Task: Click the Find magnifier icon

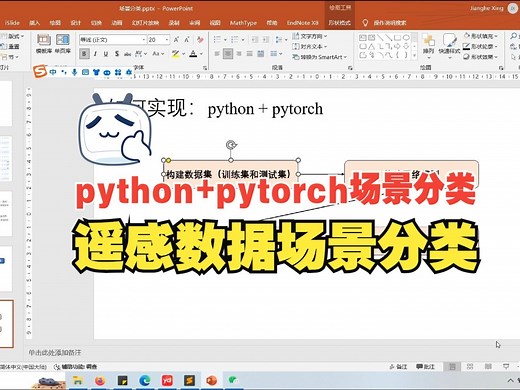Action: click(514, 36)
